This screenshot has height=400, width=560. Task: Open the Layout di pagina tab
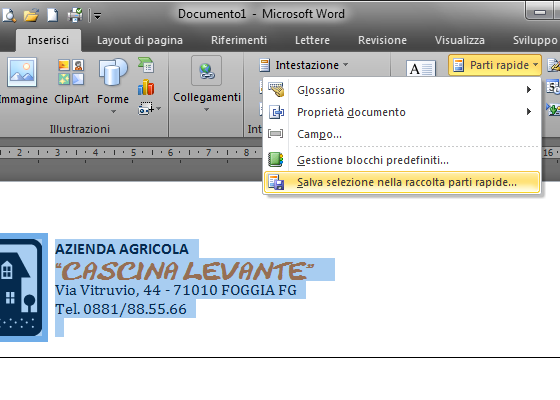click(140, 40)
